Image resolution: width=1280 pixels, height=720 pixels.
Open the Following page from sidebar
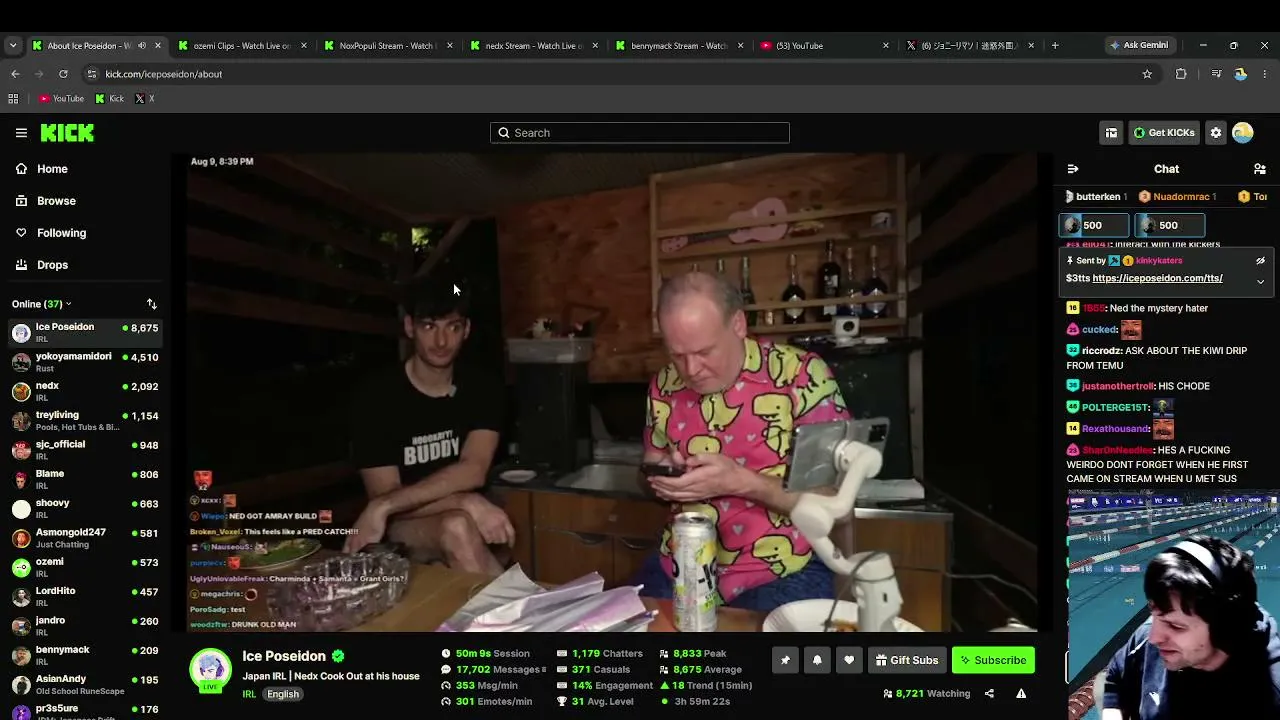tap(61, 233)
